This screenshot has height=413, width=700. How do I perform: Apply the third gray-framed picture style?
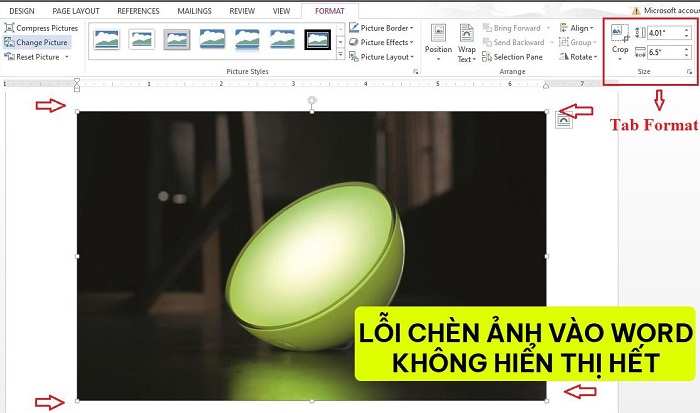pos(177,39)
